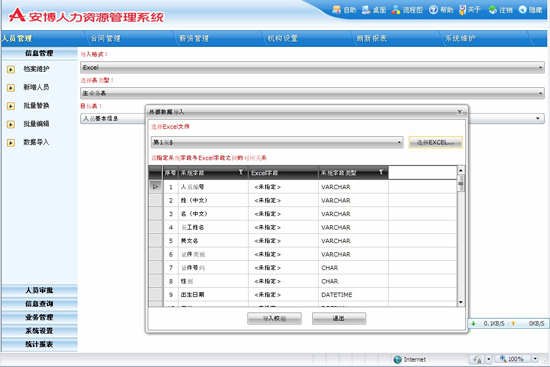Open the 第1页$ sheet dropdown
Image resolution: width=550 pixels, height=367 pixels.
click(x=277, y=142)
